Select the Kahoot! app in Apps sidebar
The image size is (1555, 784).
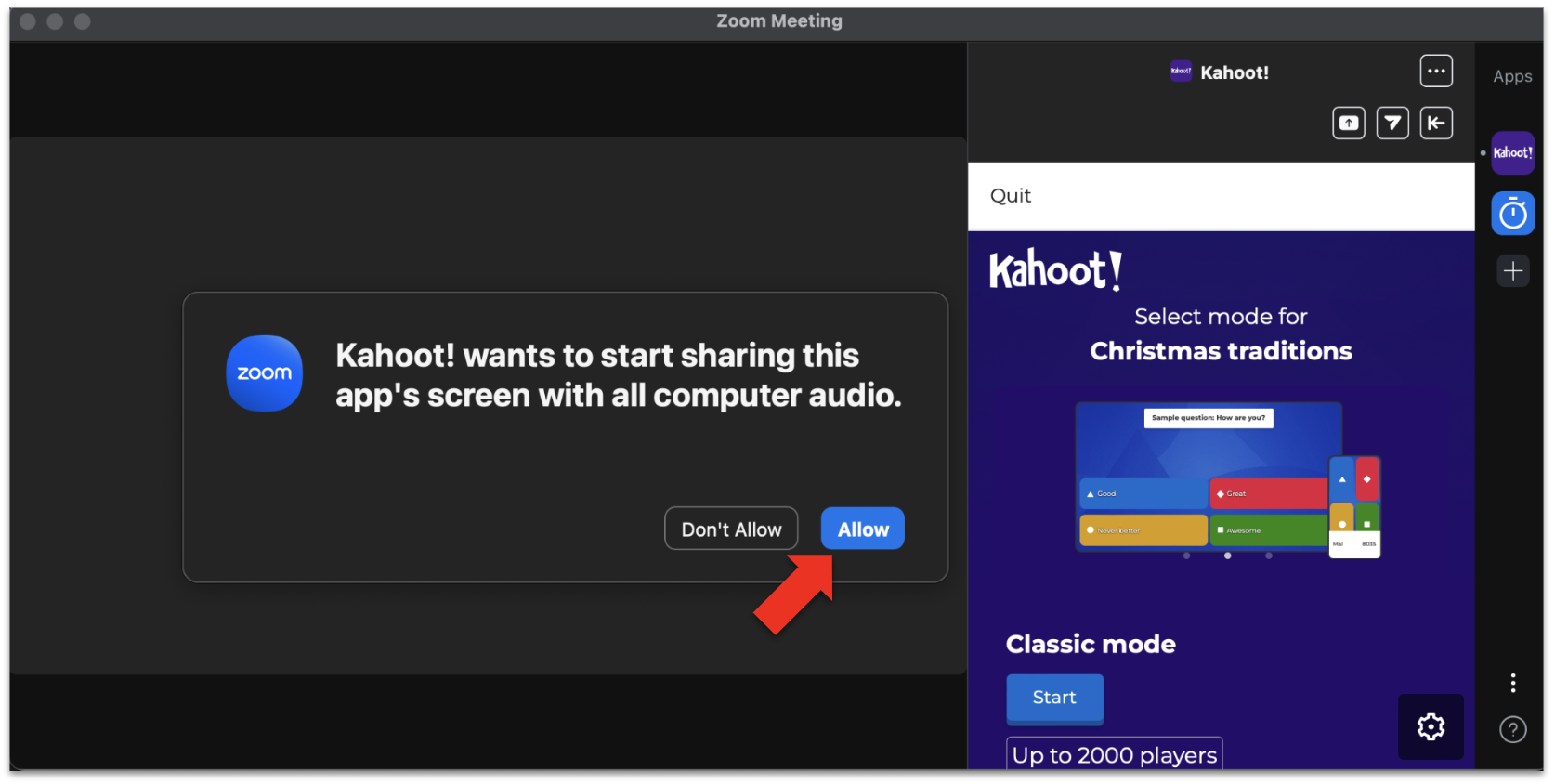[x=1511, y=153]
